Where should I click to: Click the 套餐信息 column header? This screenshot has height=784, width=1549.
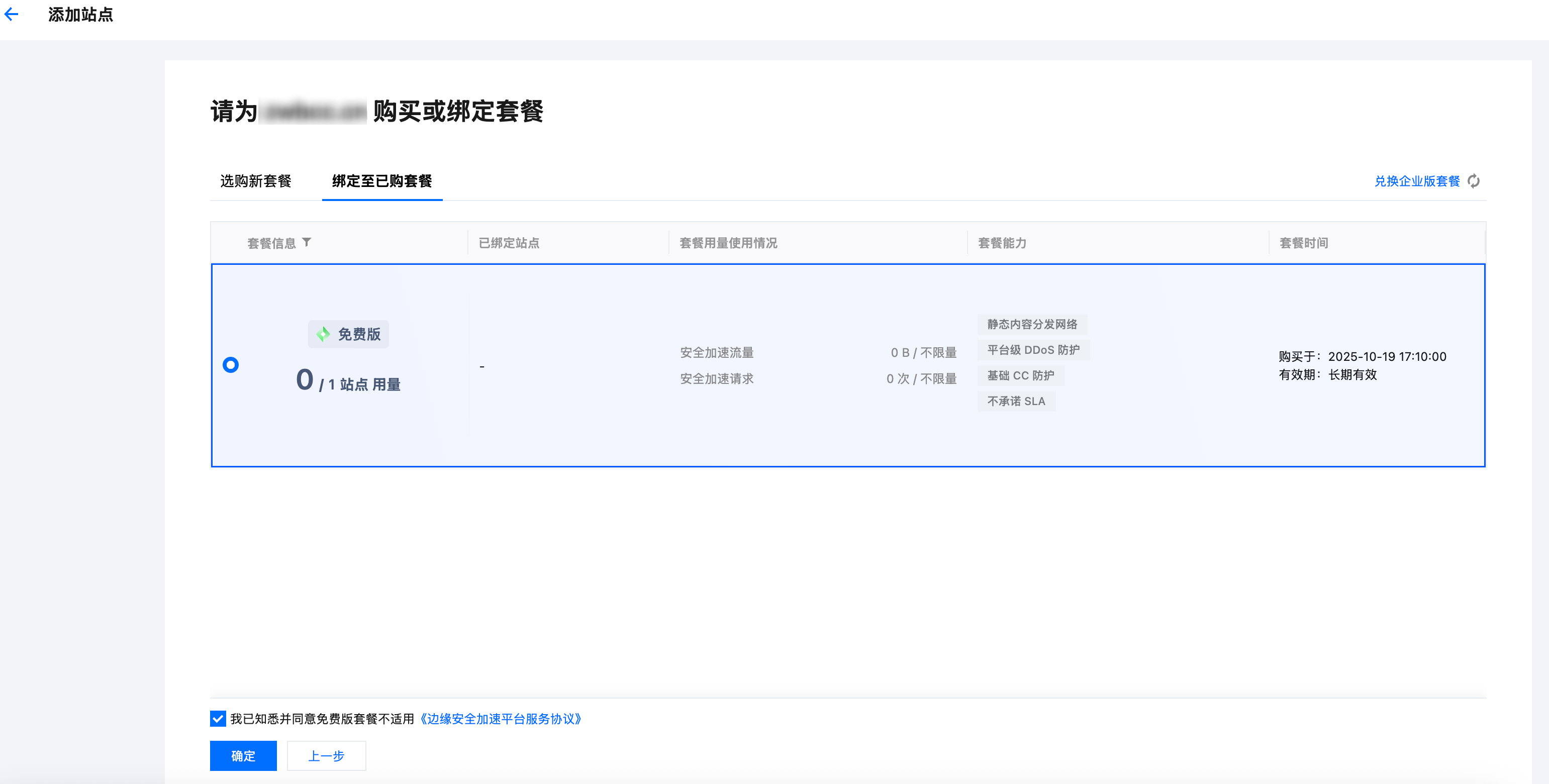point(271,243)
